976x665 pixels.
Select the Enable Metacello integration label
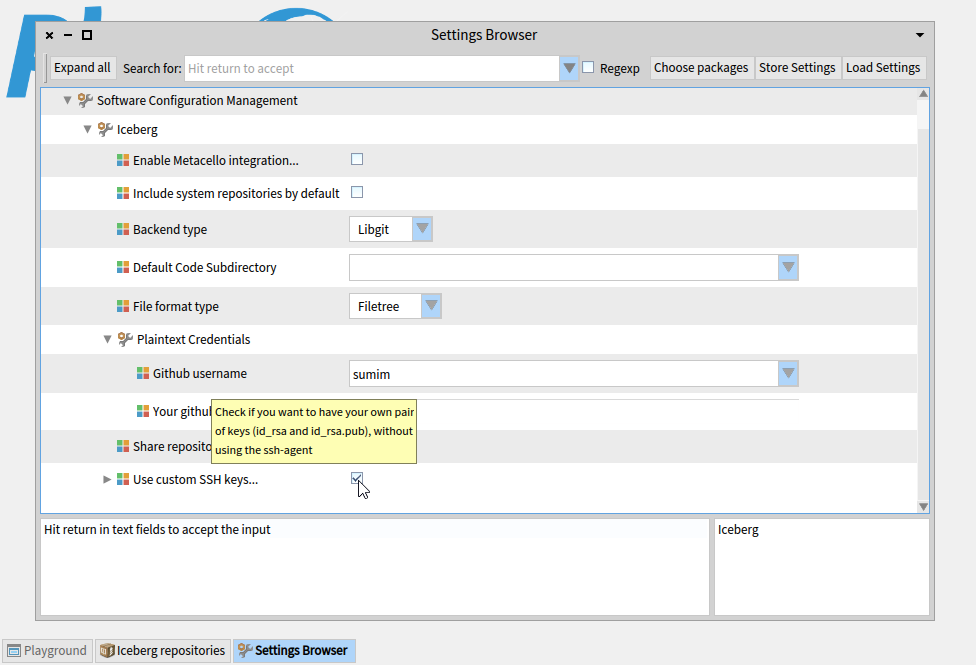pyautogui.click(x=215, y=161)
